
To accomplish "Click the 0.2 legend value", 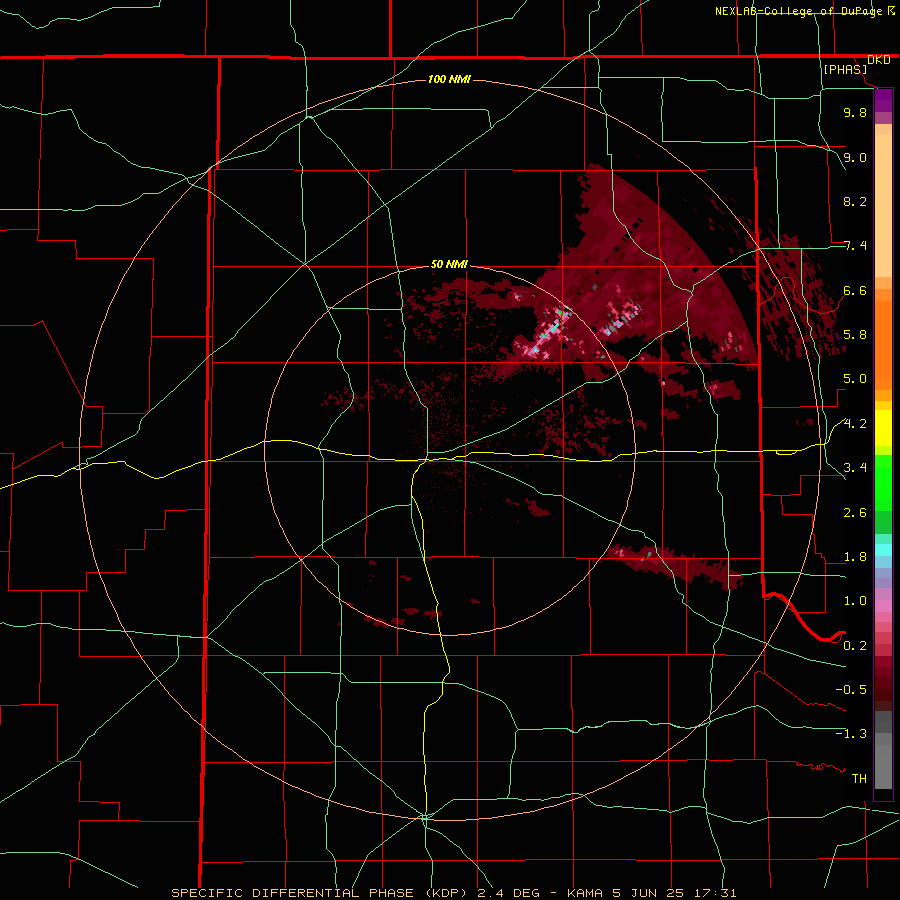I will [855, 646].
